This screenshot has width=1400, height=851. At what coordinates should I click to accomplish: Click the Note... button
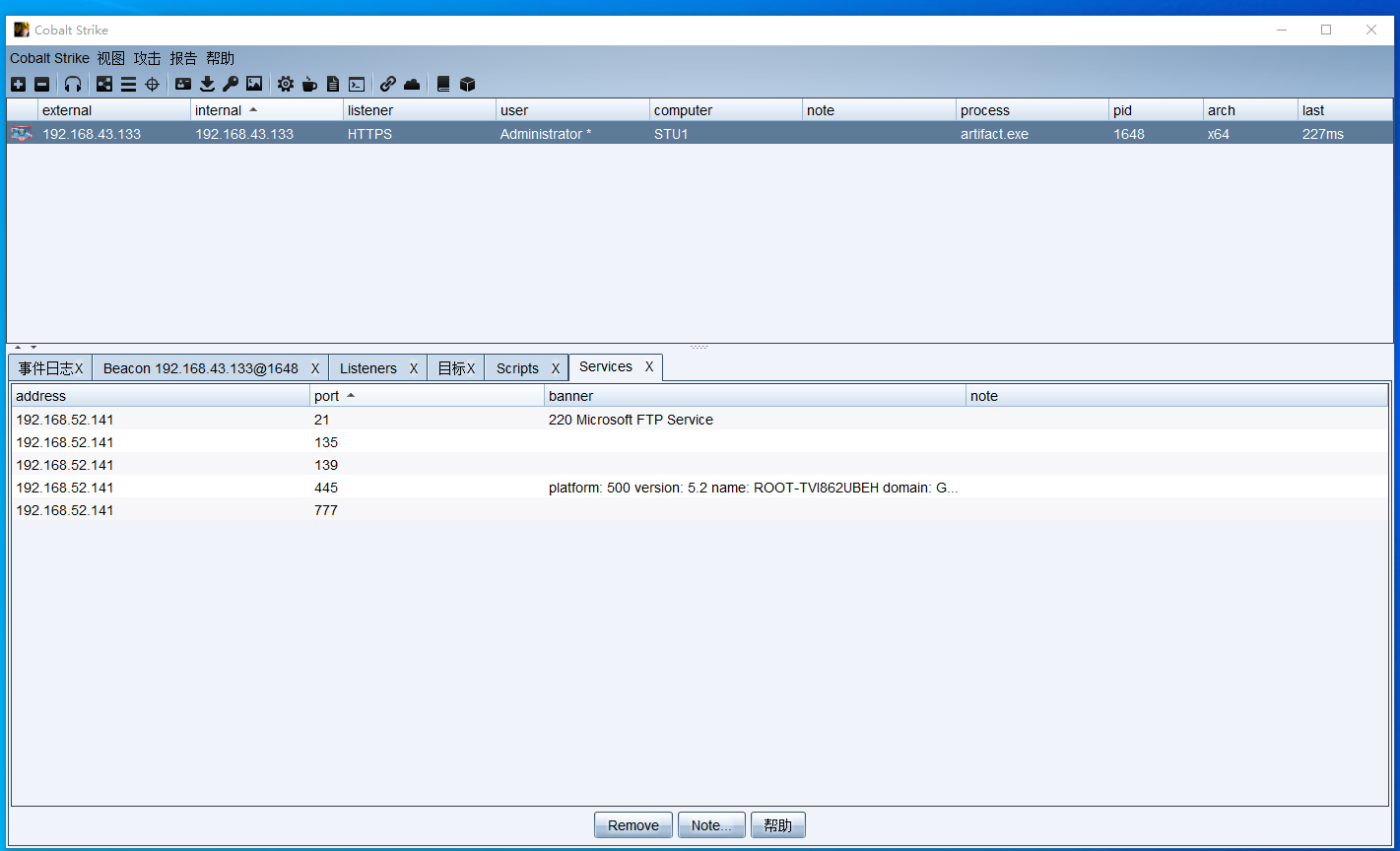coord(711,825)
